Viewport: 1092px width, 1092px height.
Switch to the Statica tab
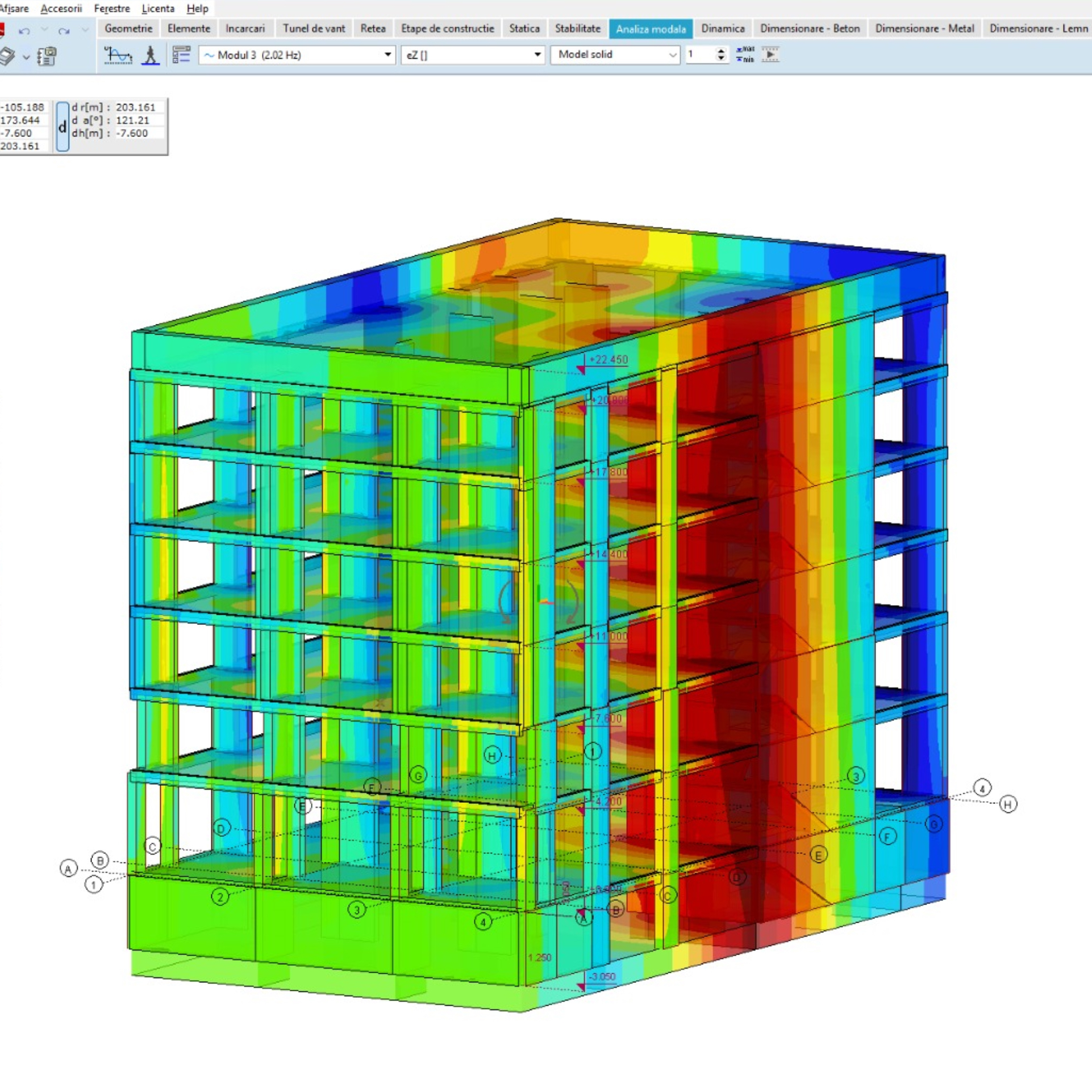pyautogui.click(x=524, y=28)
